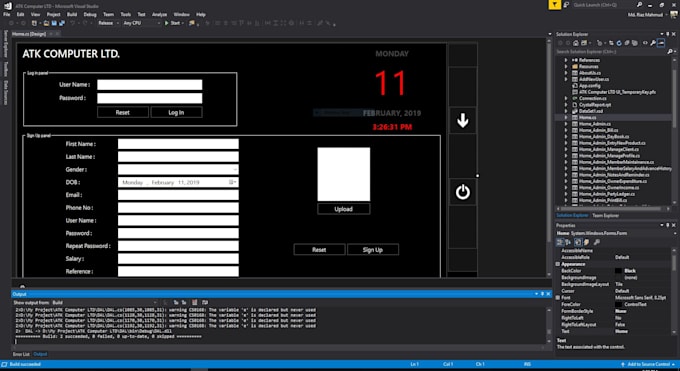Expand the References node in Solution Explorer
The image size is (680, 371).
566,60
